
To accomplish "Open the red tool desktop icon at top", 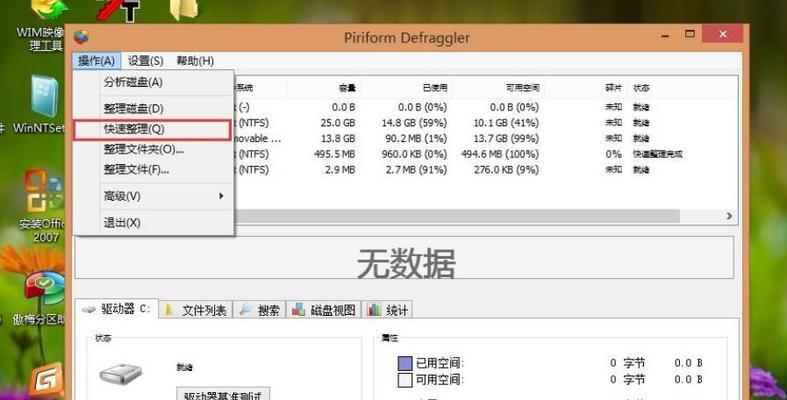I will [118, 10].
